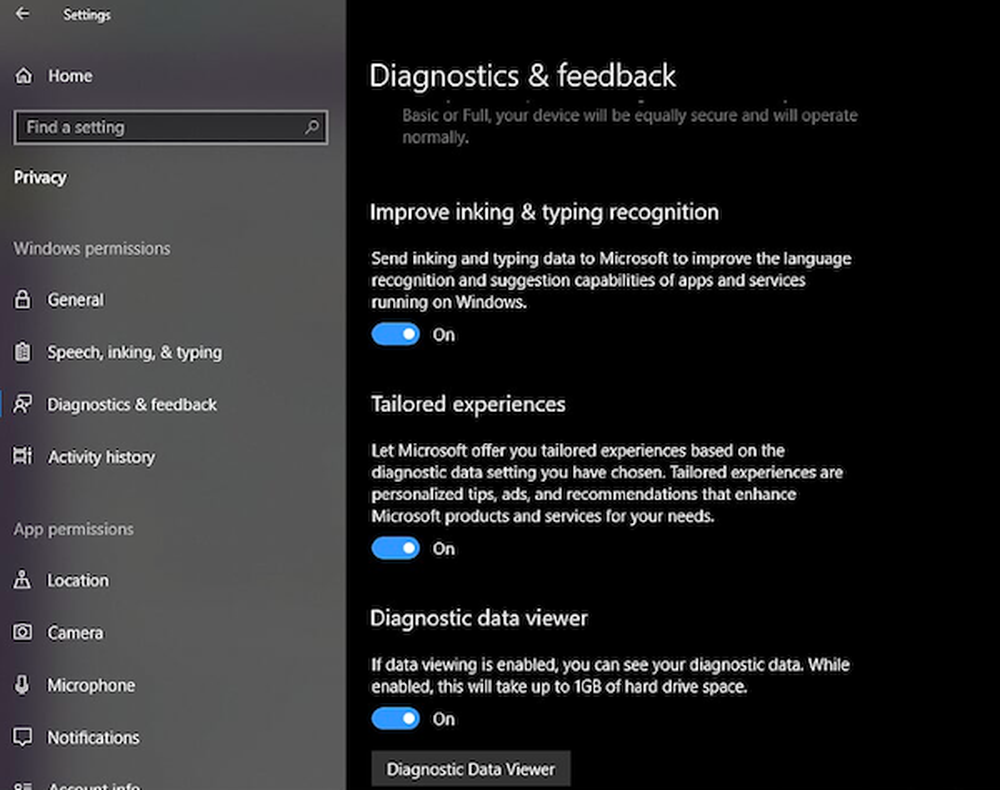
Task: Click the Activity history icon
Action: point(23,457)
